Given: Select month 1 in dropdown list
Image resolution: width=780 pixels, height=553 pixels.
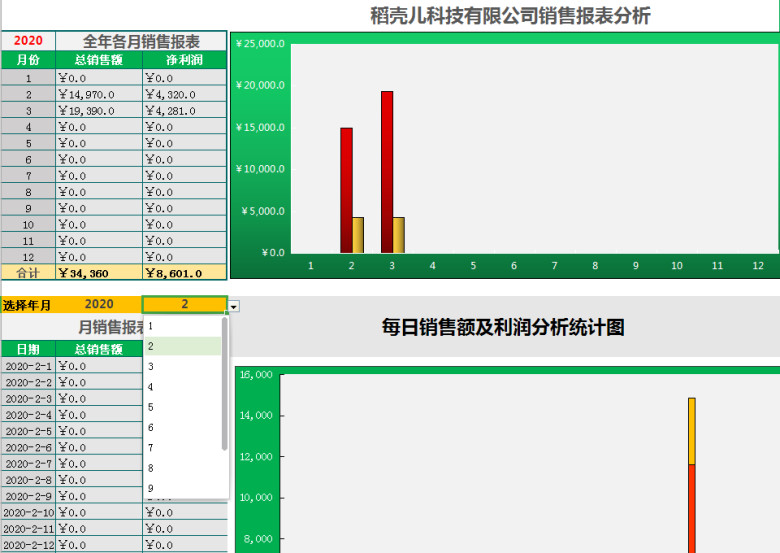Looking at the screenshot, I should tap(183, 326).
